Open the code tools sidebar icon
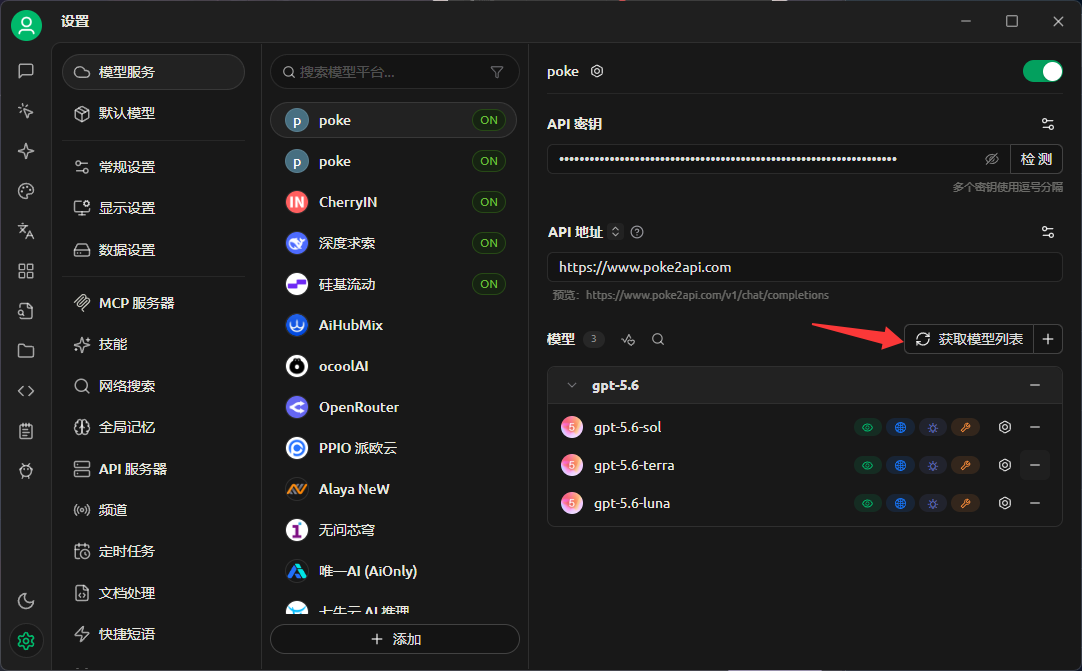Screen dimensions: 1082x671 point(26,391)
